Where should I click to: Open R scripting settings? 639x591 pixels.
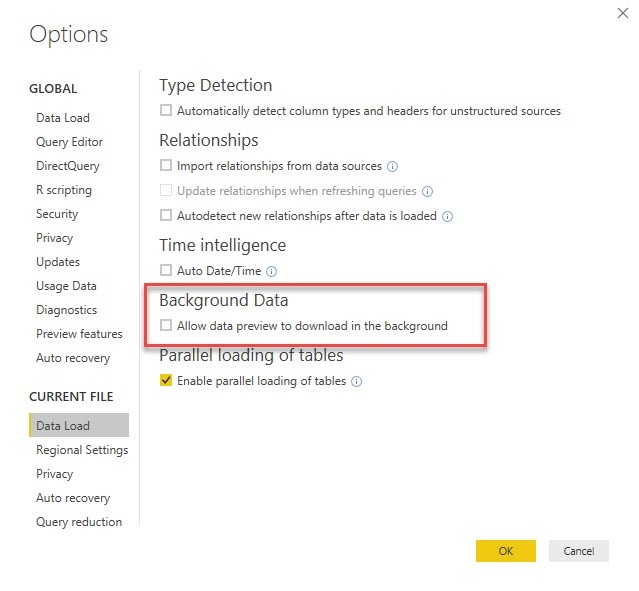coord(64,190)
